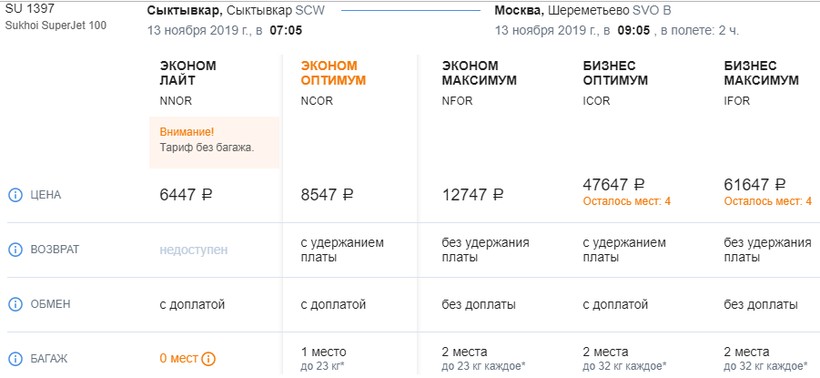This screenshot has height=378, width=820.
Task: Open the info icon beside ВОЗВРАТ
Action: pos(15,250)
